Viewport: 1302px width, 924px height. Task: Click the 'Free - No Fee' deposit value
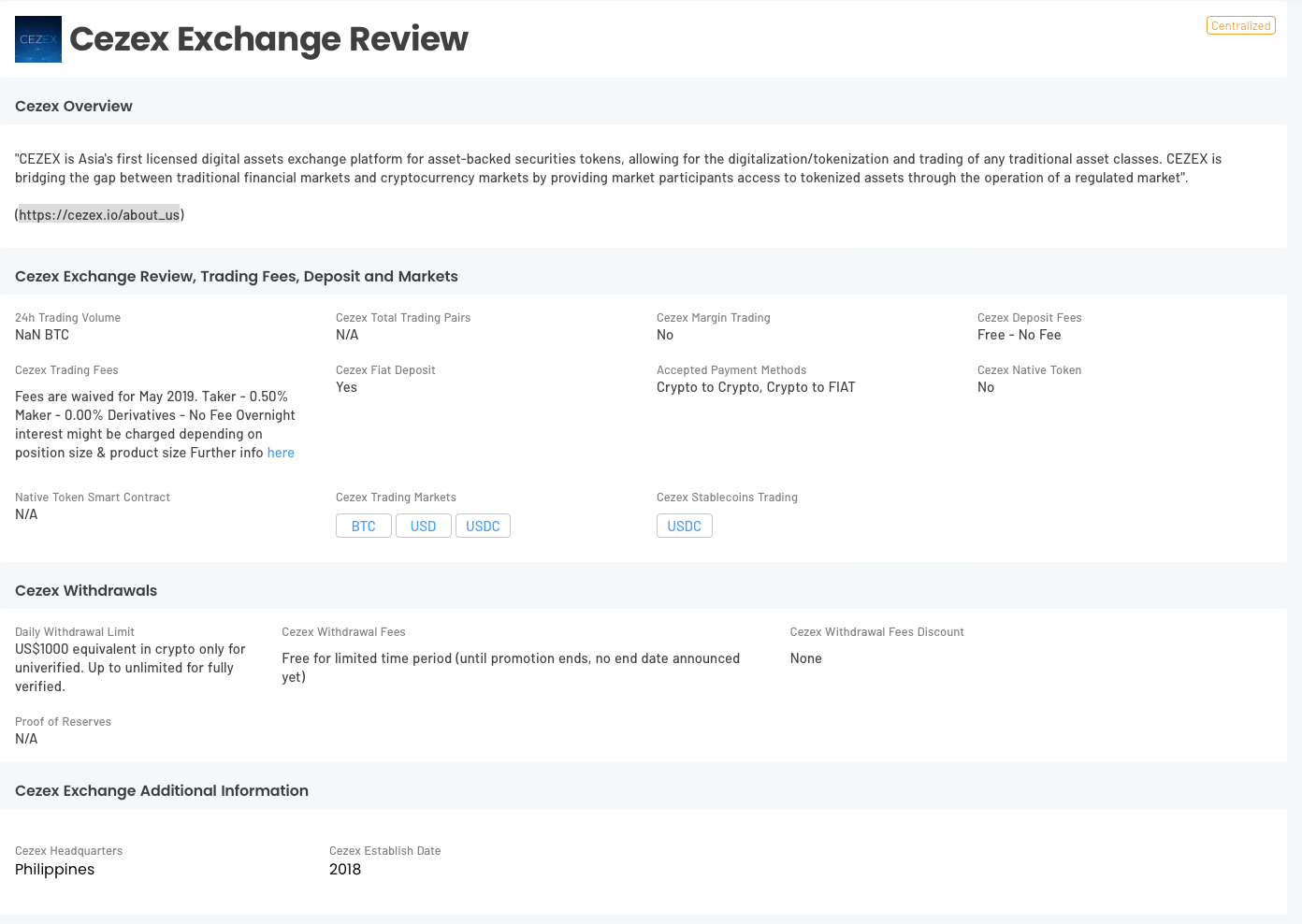click(x=1020, y=335)
